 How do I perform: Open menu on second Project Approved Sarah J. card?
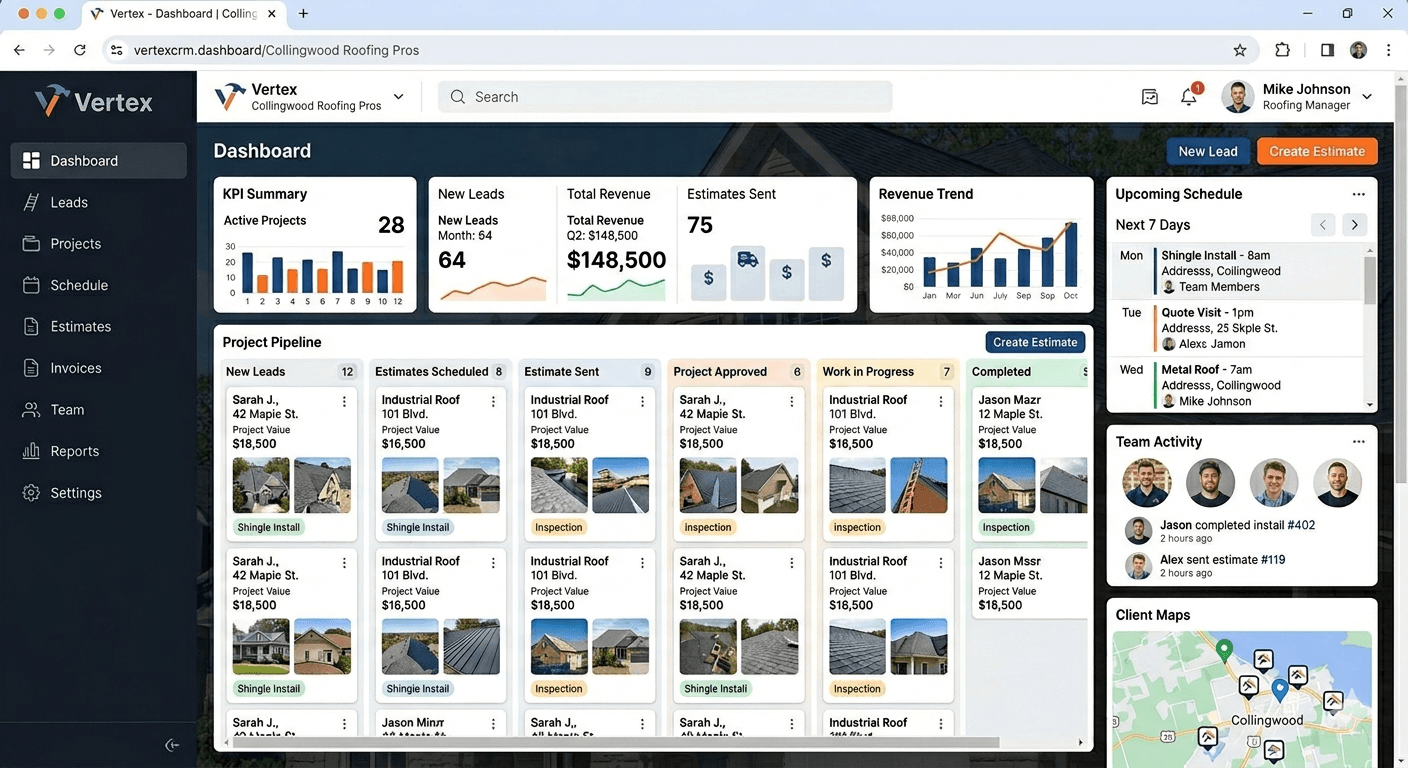click(x=791, y=563)
